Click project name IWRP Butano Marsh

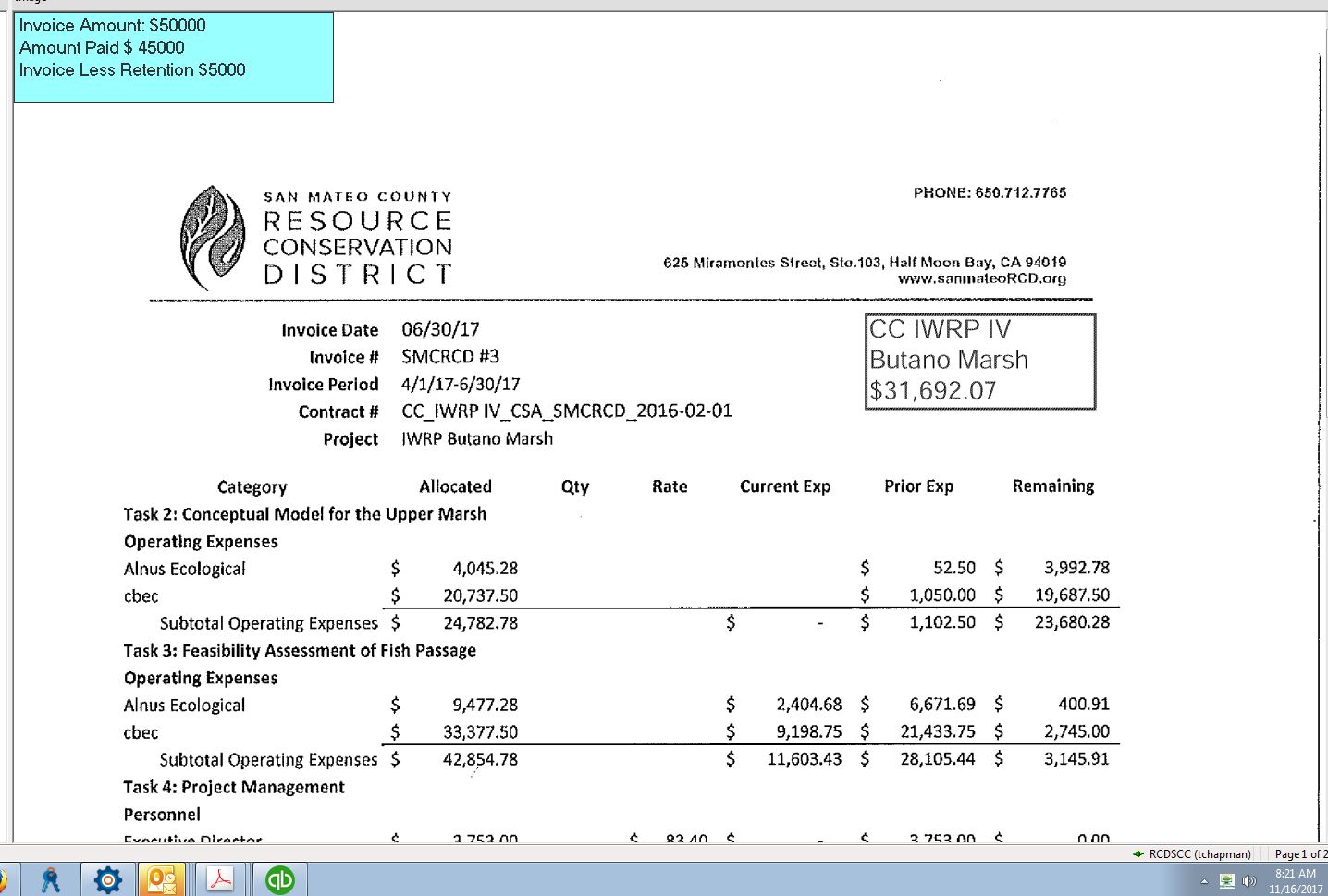(x=477, y=438)
